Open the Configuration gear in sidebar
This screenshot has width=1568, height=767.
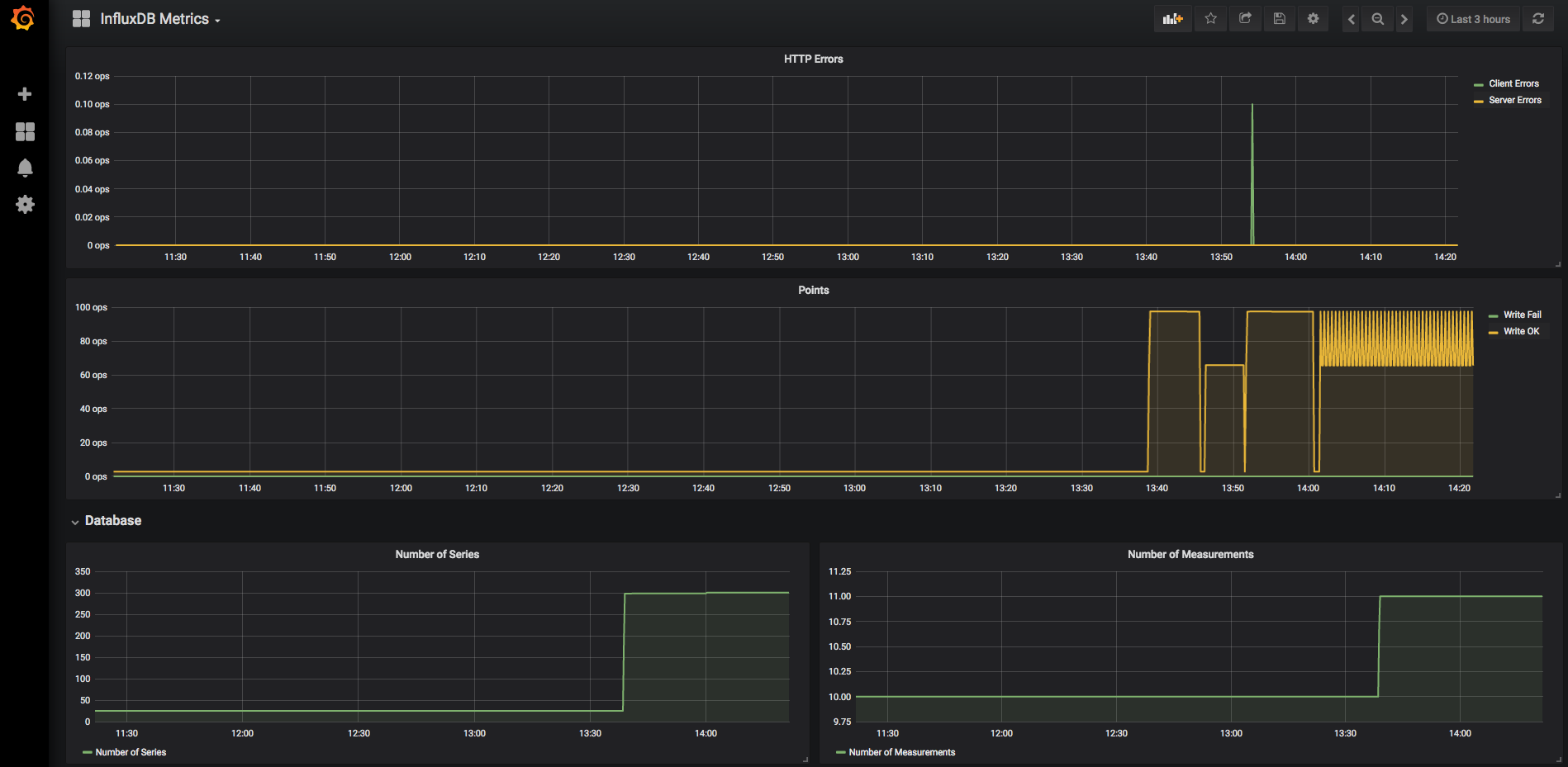pos(25,205)
